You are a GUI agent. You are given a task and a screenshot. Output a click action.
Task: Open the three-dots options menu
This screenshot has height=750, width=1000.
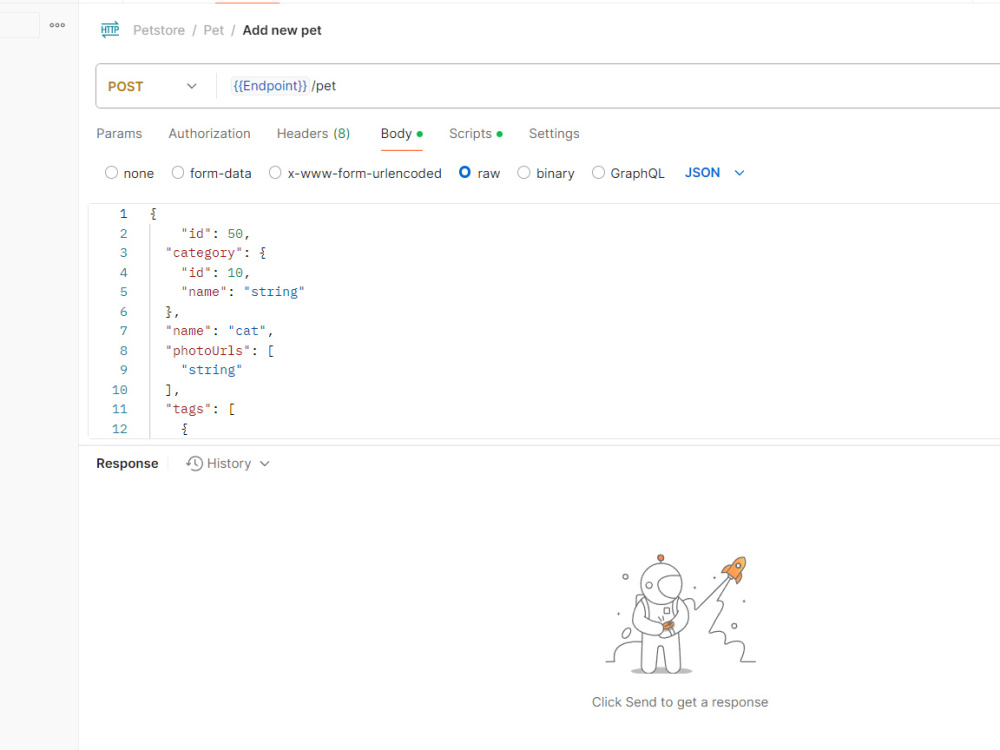coord(57,26)
